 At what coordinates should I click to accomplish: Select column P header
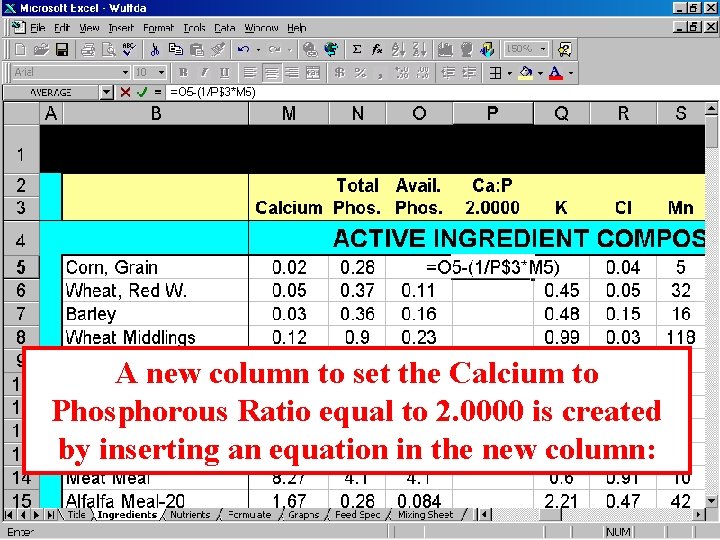tap(492, 113)
